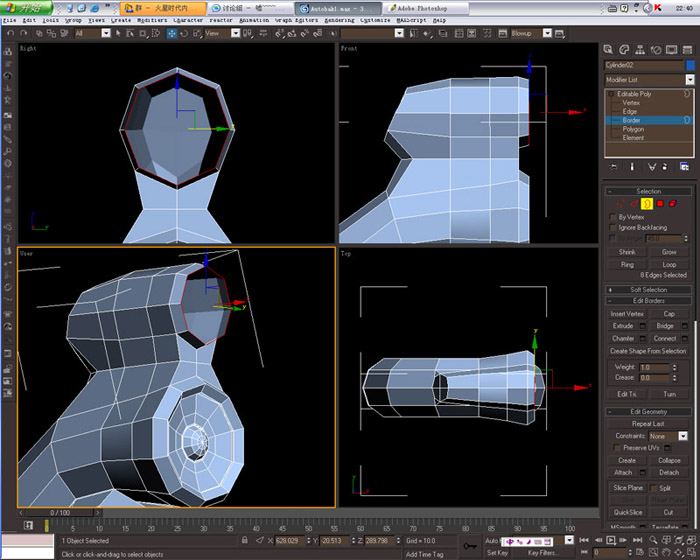Open the Hierarchy command panel tab

pos(640,50)
